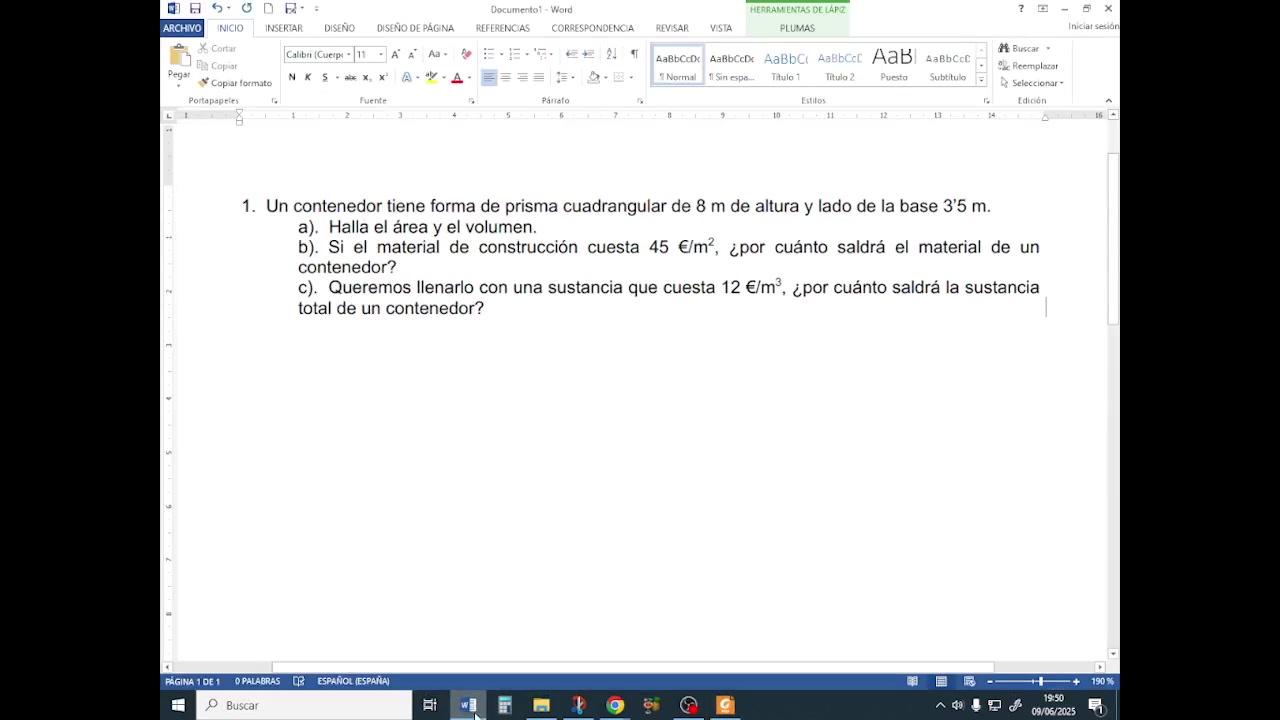
Task: Open the change case Aa dropdown
Action: point(438,54)
